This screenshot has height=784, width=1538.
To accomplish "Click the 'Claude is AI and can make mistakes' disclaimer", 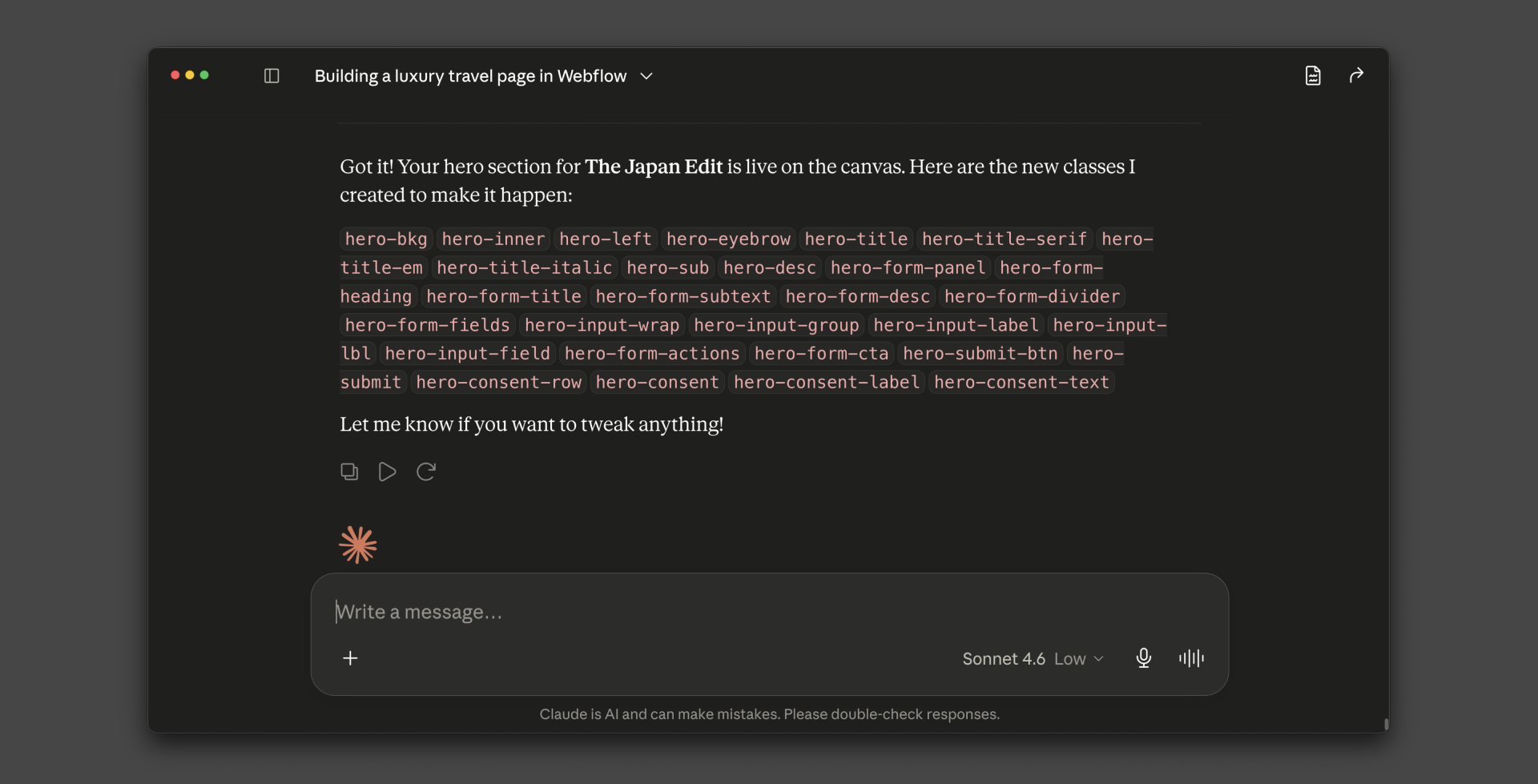I will coord(769,714).
